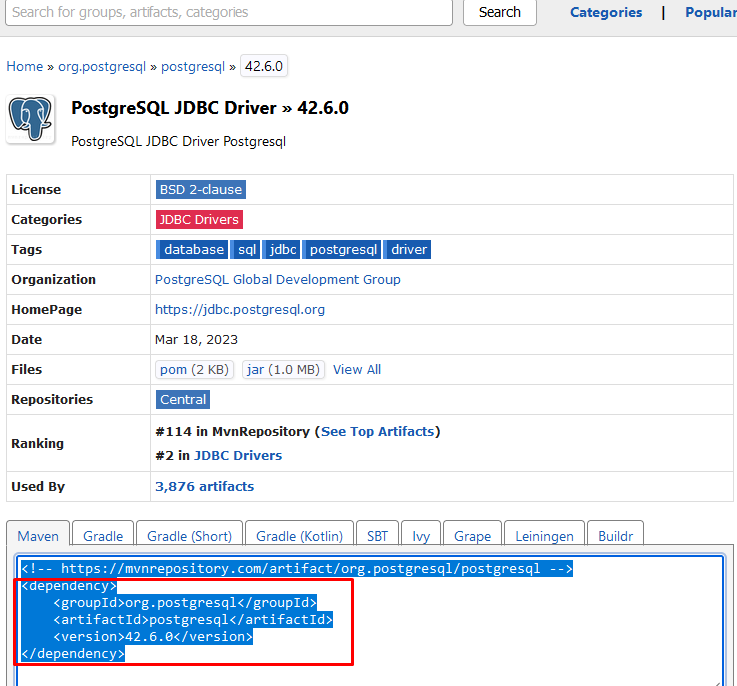Click the Mar 18, 2023 date value
The width and height of the screenshot is (737, 686).
[x=196, y=340]
